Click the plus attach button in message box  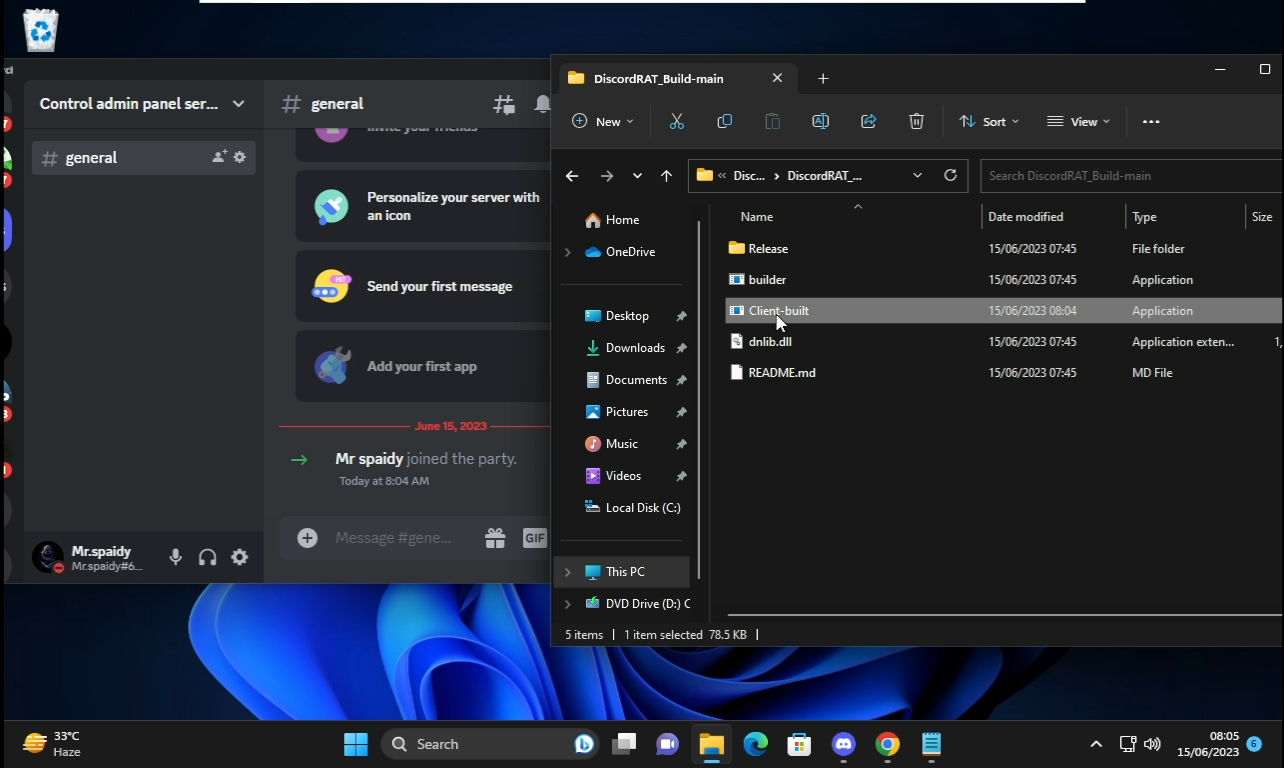click(308, 538)
